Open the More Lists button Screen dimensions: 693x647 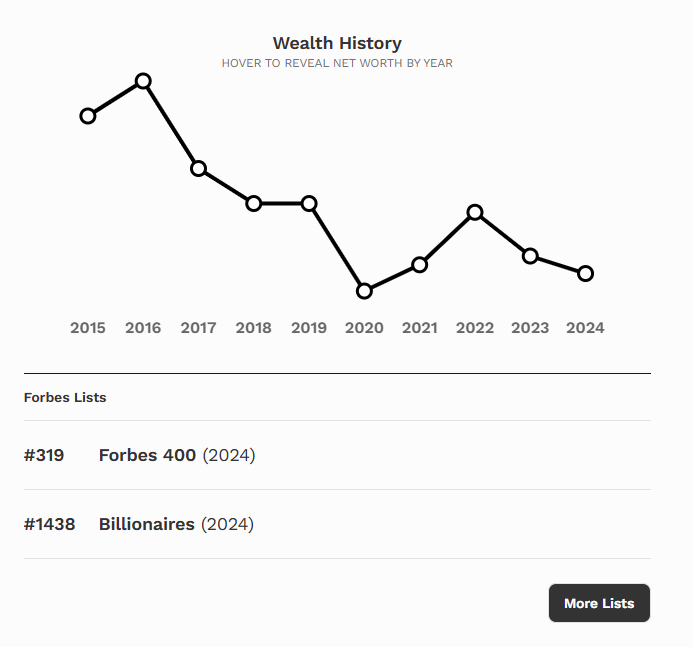[599, 603]
